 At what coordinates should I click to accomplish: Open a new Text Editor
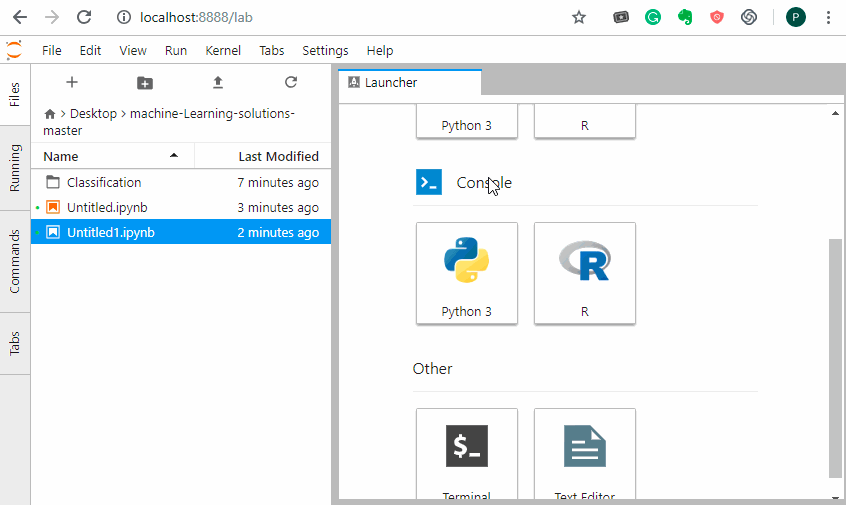point(585,453)
